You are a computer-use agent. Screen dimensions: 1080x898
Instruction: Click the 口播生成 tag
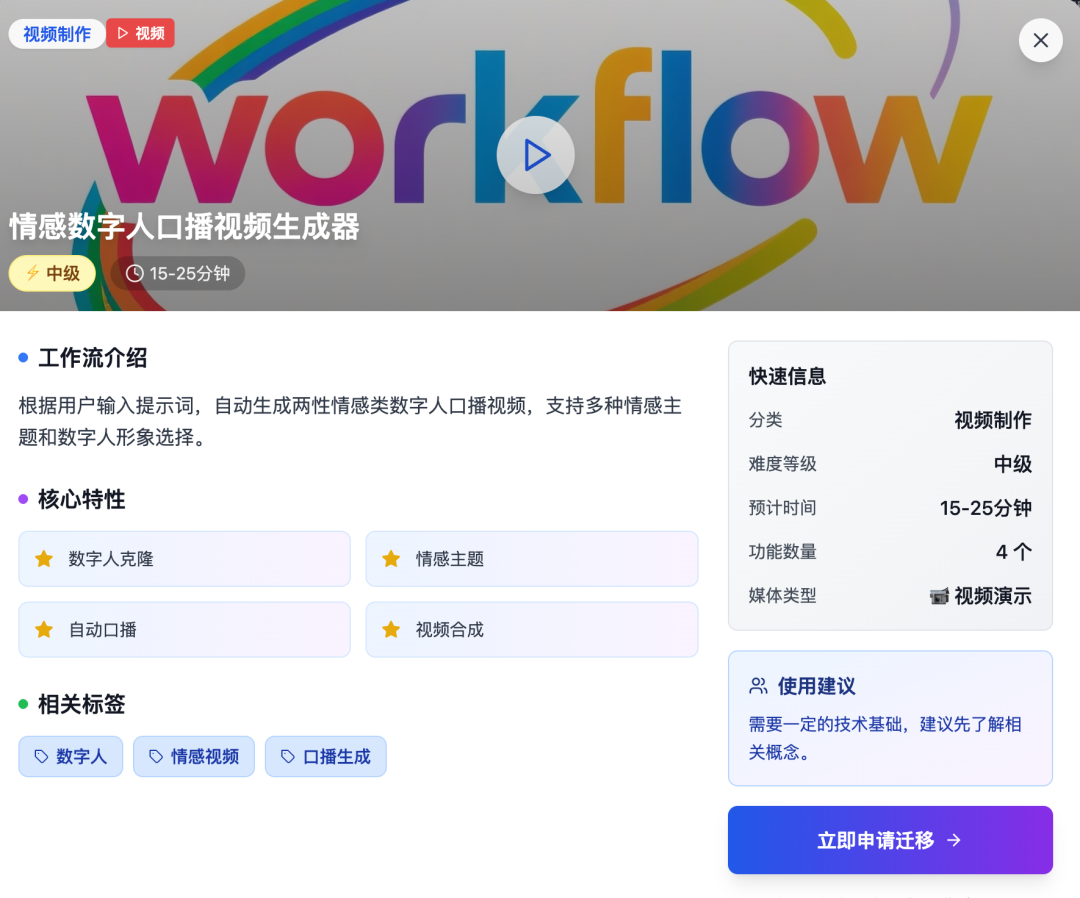click(x=325, y=756)
